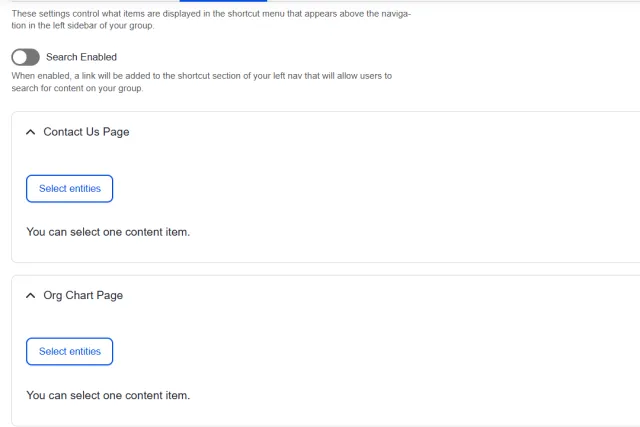
Task: Click the shortcut menu settings description paragraph
Action: click(x=210, y=20)
